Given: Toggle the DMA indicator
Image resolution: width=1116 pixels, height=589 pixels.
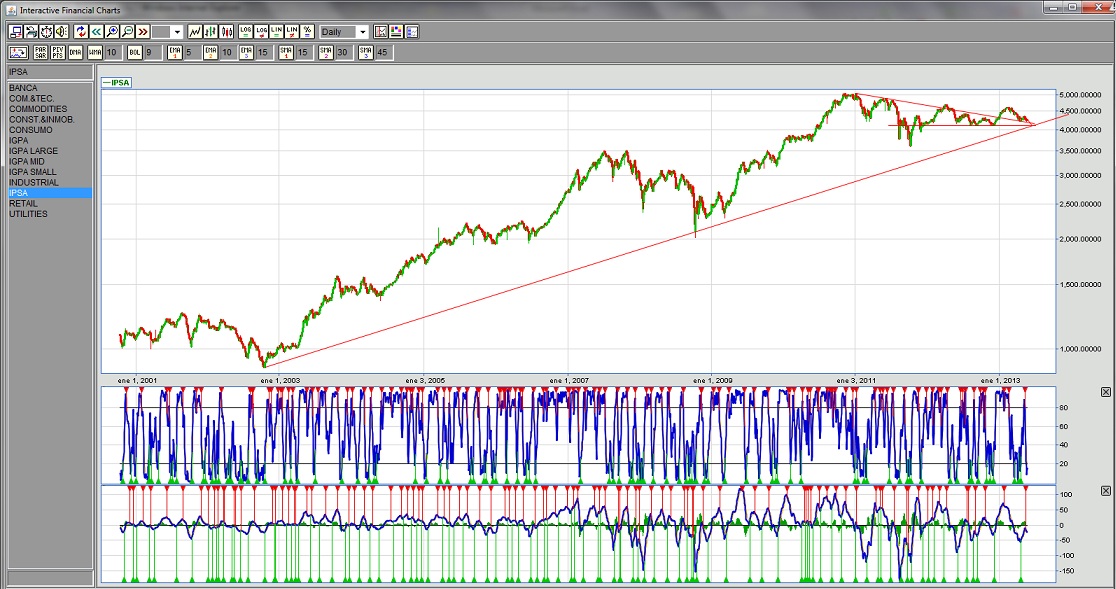Looking at the screenshot, I should pos(75,53).
